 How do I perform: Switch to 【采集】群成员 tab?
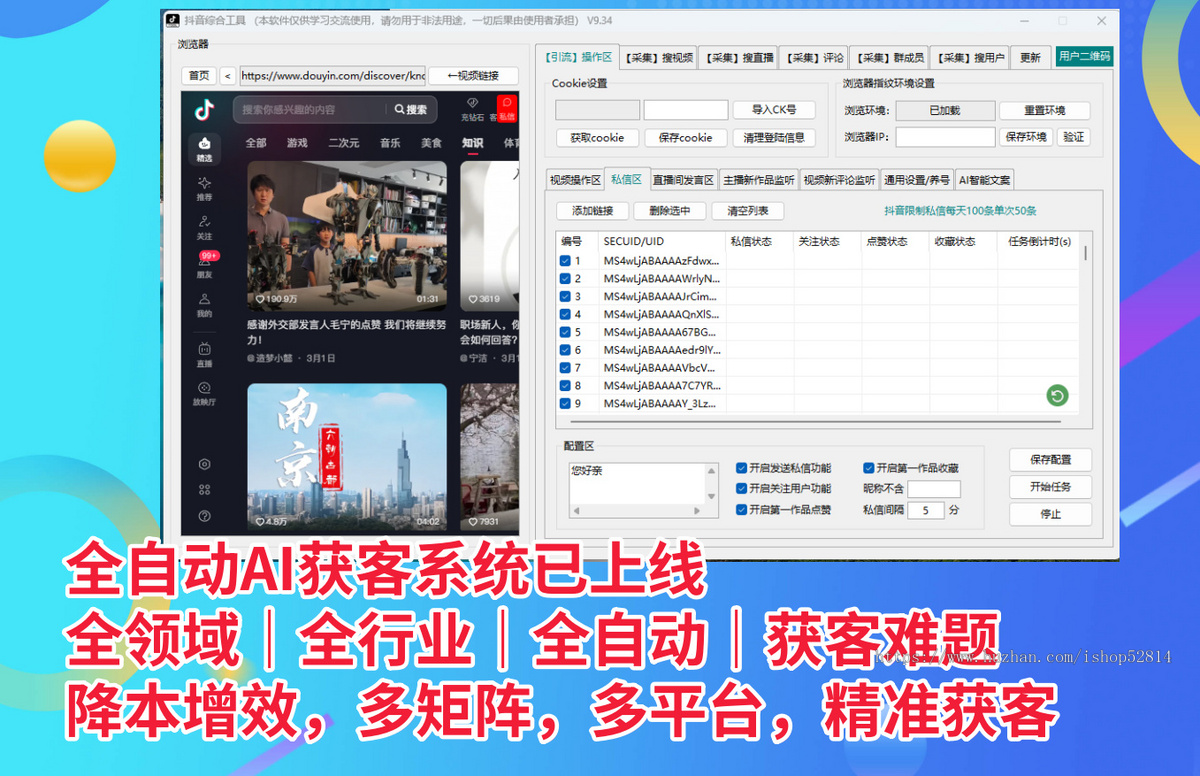pos(889,58)
